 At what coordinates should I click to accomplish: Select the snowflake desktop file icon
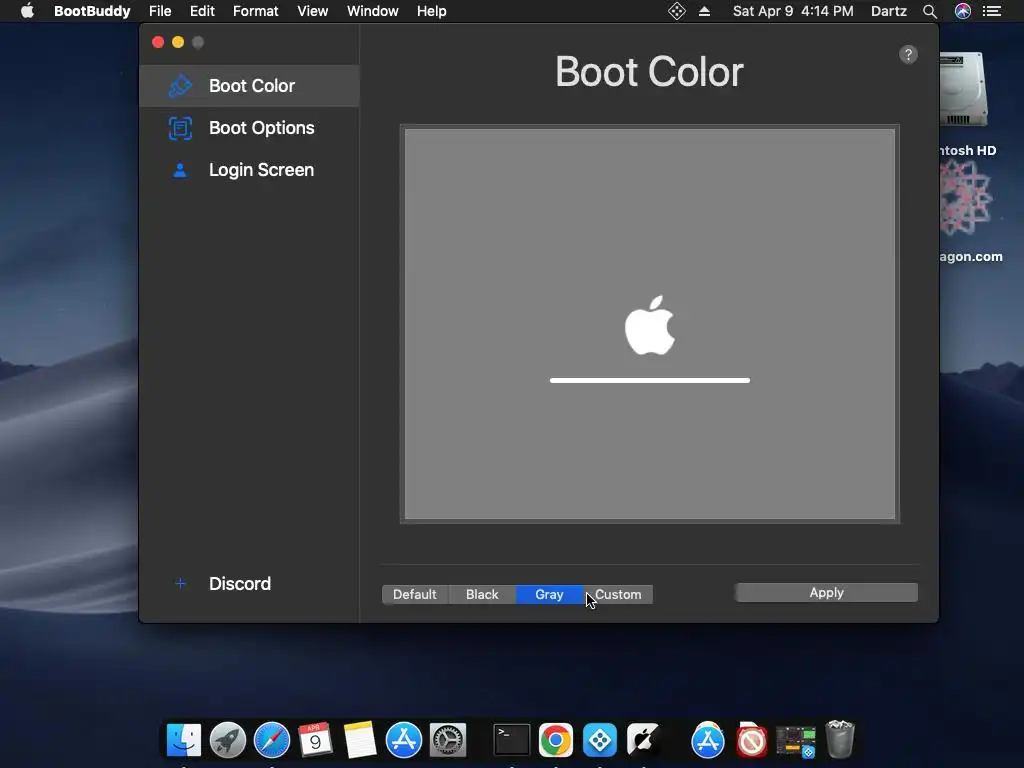[966, 198]
